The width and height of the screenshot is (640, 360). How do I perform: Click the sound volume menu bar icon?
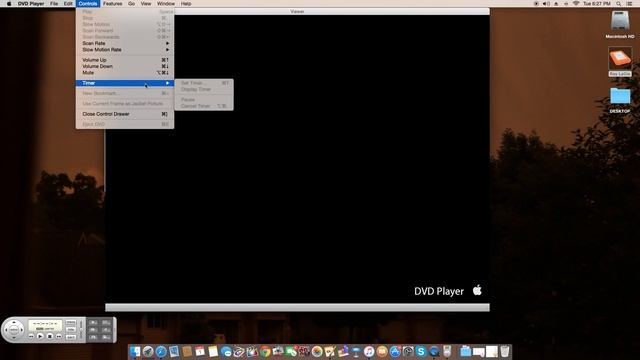pyautogui.click(x=546, y=4)
